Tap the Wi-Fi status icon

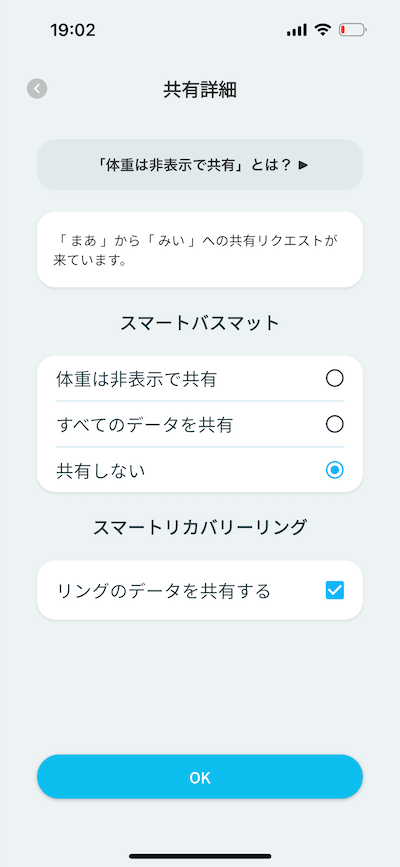click(323, 30)
